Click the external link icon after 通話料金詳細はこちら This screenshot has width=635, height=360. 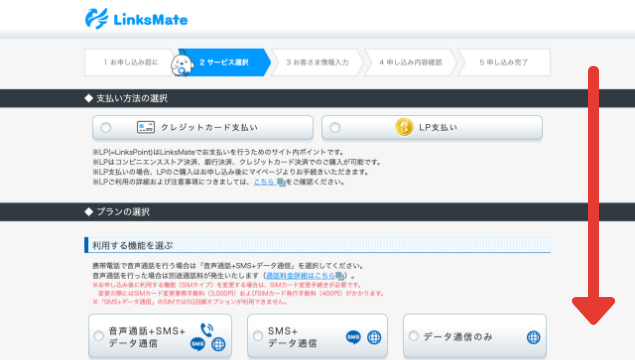click(340, 276)
